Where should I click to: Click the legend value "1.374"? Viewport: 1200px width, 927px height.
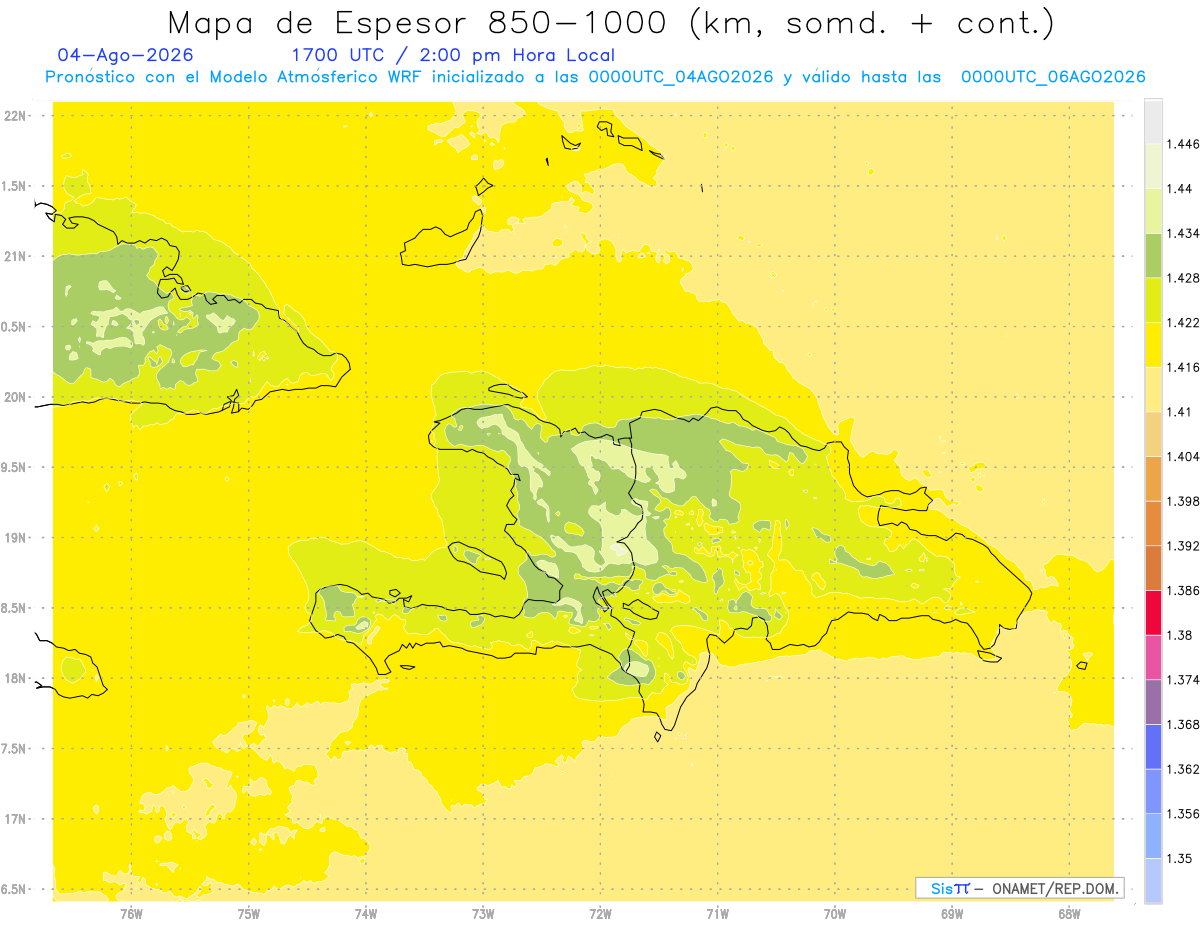(x=1185, y=680)
